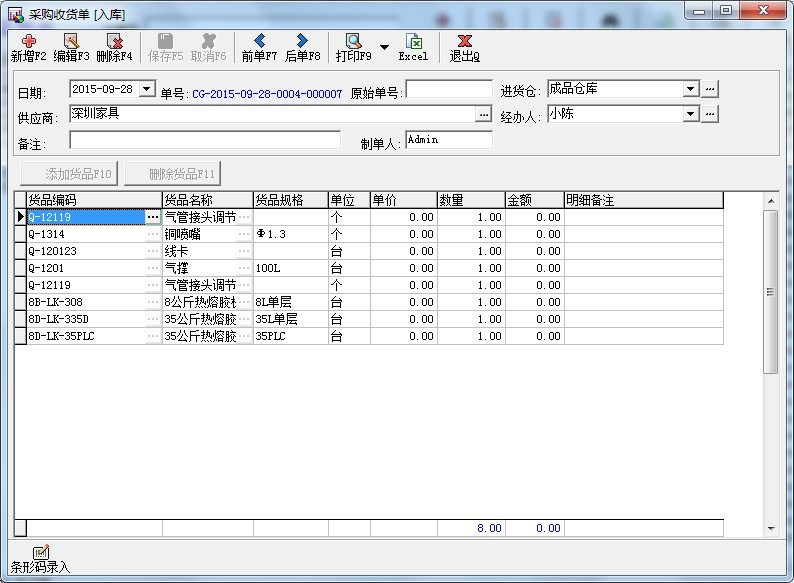Click the remarks (备注) input field
The width and height of the screenshot is (794, 583).
tap(205, 140)
